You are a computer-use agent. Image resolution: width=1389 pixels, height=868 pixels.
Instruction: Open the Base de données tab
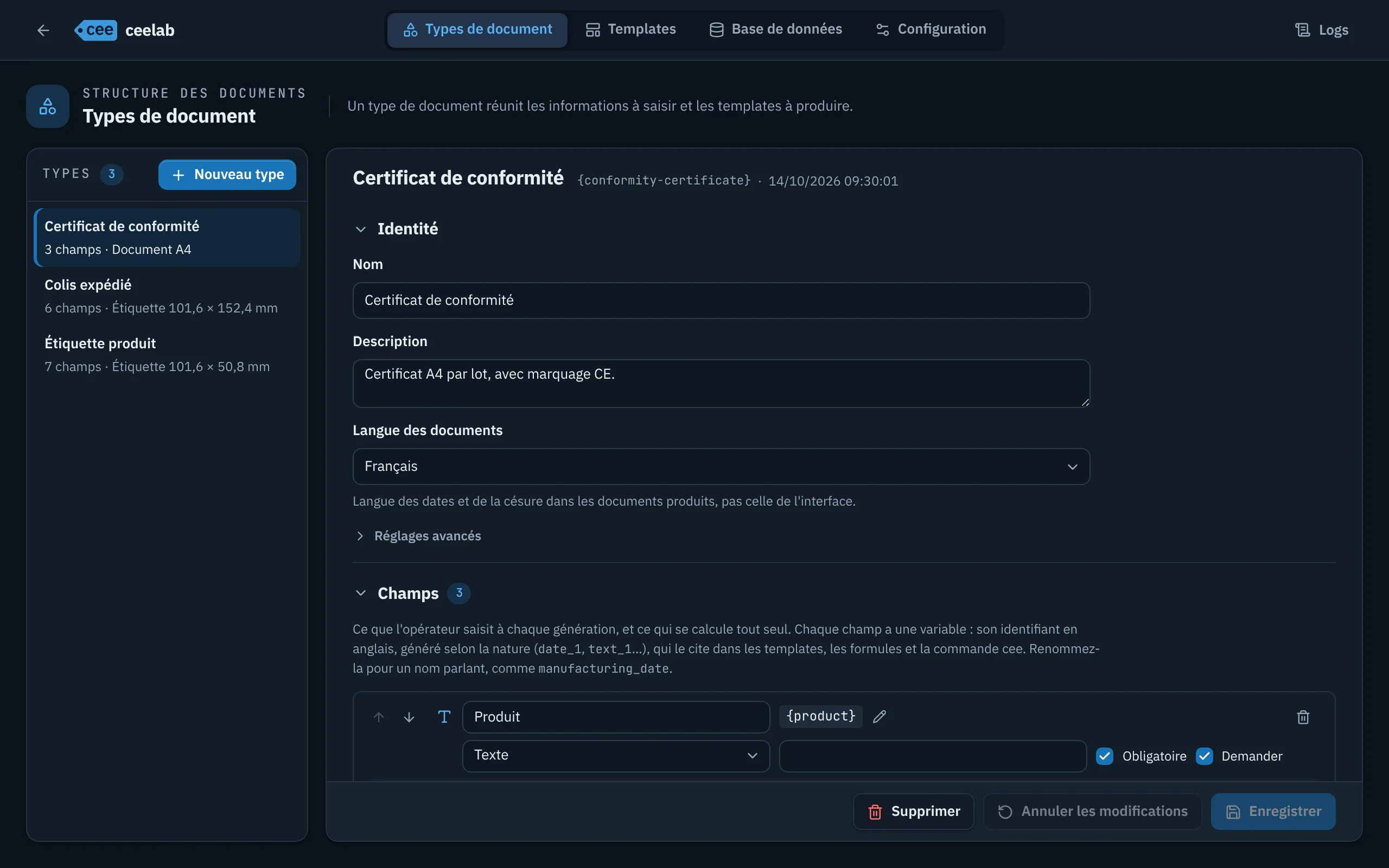pyautogui.click(x=775, y=29)
